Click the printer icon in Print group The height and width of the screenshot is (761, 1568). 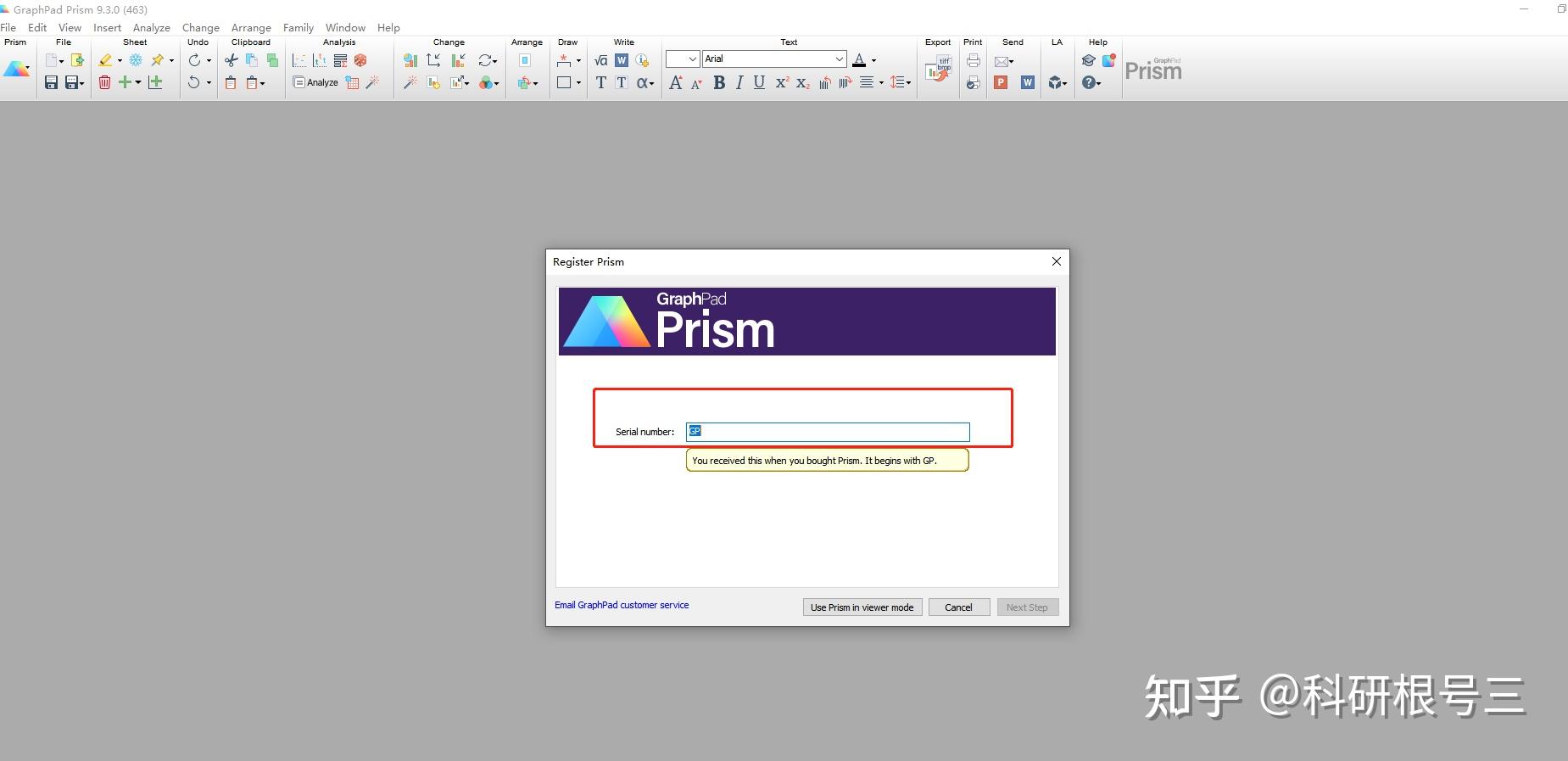[974, 60]
